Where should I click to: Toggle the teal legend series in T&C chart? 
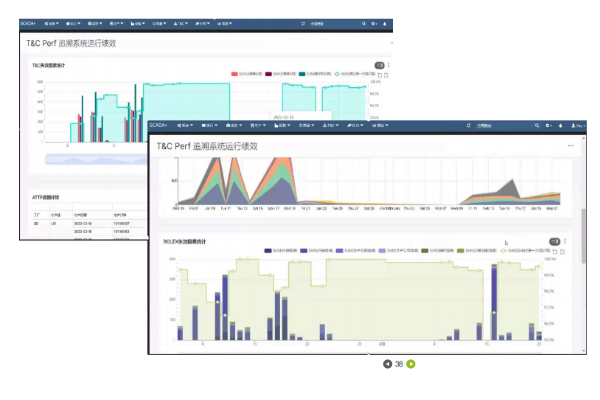pyautogui.click(x=302, y=73)
